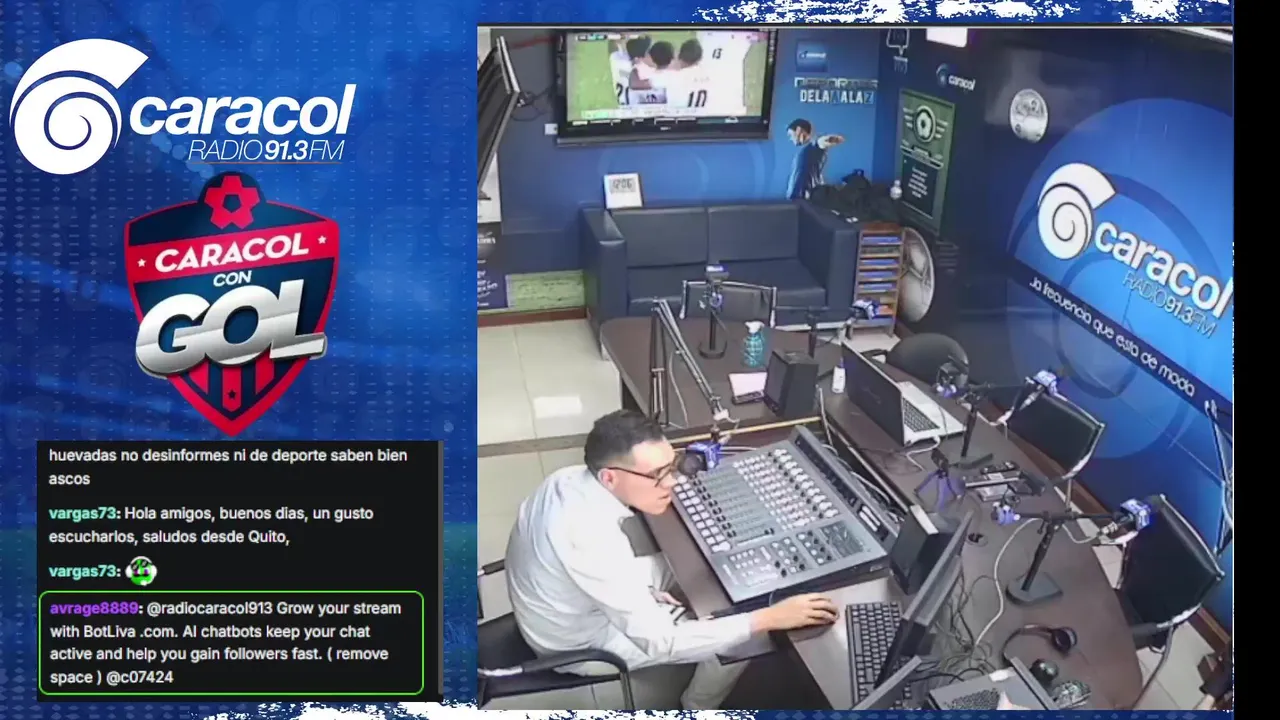This screenshot has width=1280, height=720.
Task: Click the green emoji in vargas73's message
Action: coord(141,571)
